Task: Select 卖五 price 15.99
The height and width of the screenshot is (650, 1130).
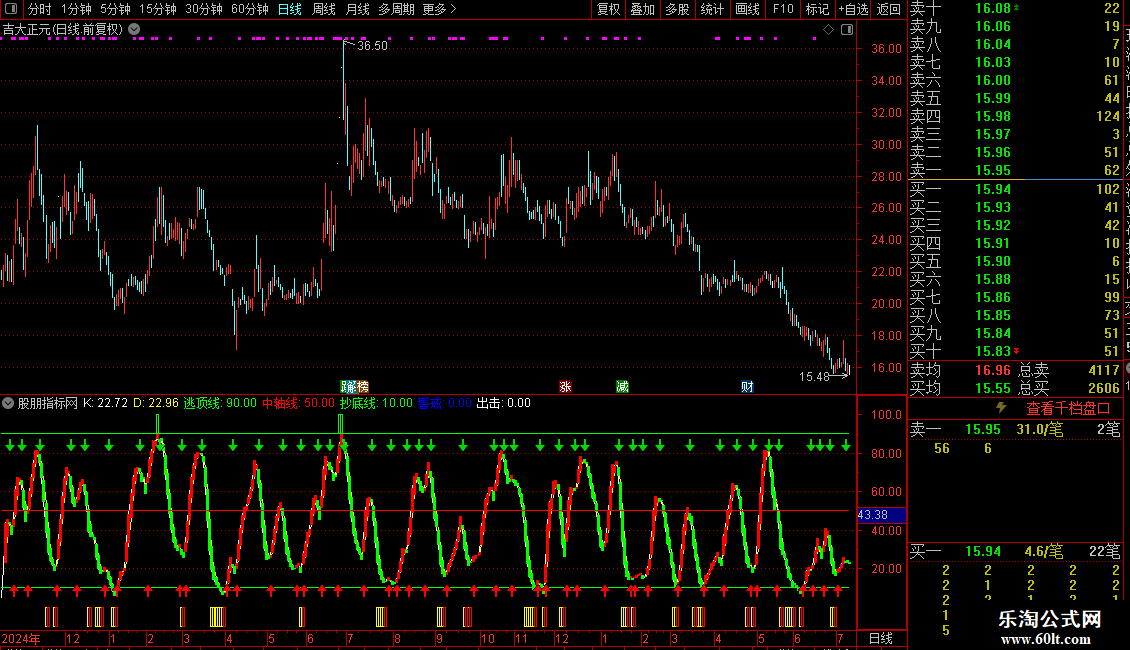Action: [992, 98]
